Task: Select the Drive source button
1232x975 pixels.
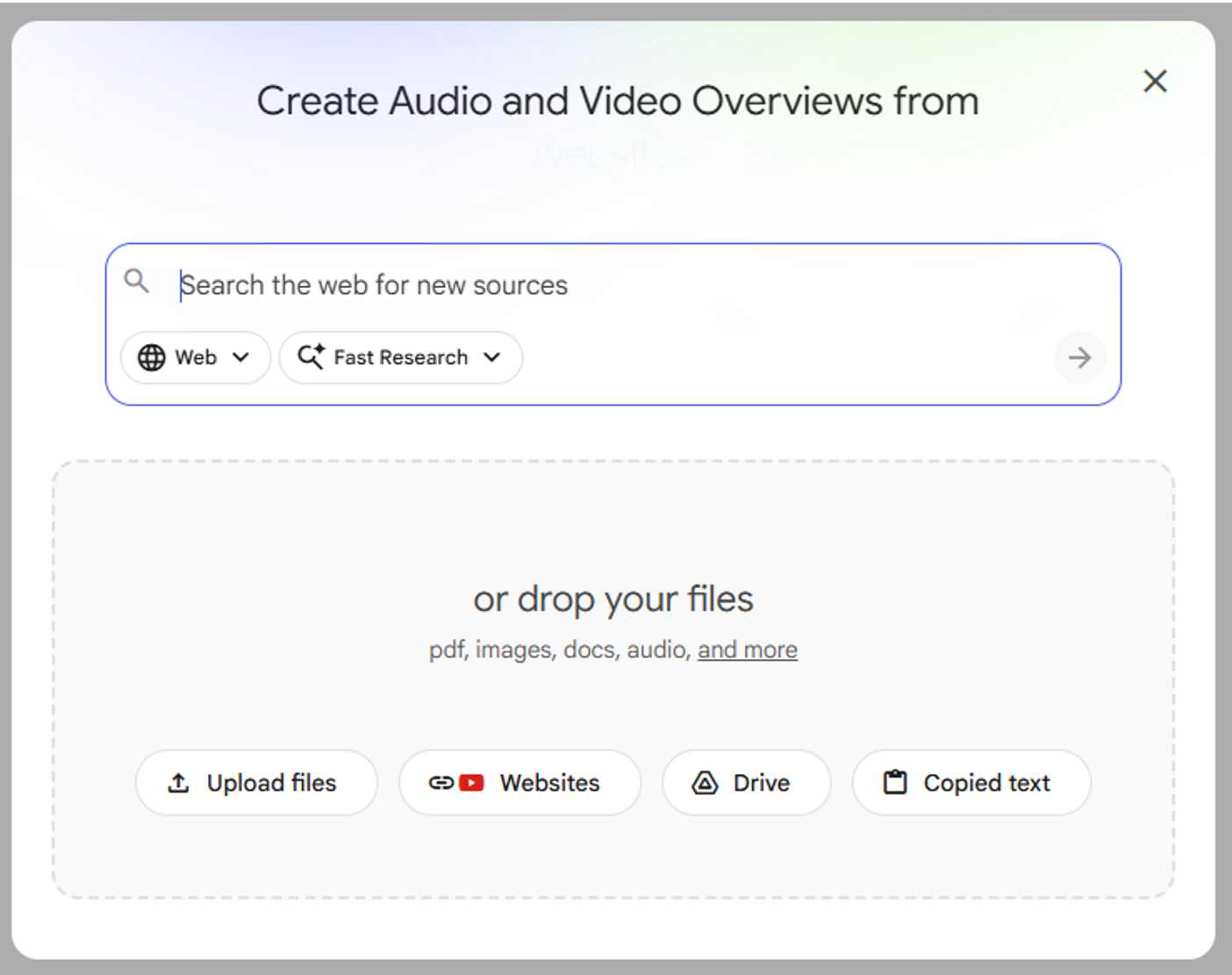Action: pos(746,783)
